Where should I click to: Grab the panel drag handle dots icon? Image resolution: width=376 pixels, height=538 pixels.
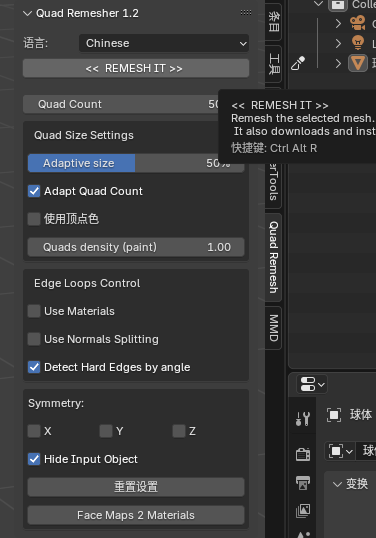point(246,13)
